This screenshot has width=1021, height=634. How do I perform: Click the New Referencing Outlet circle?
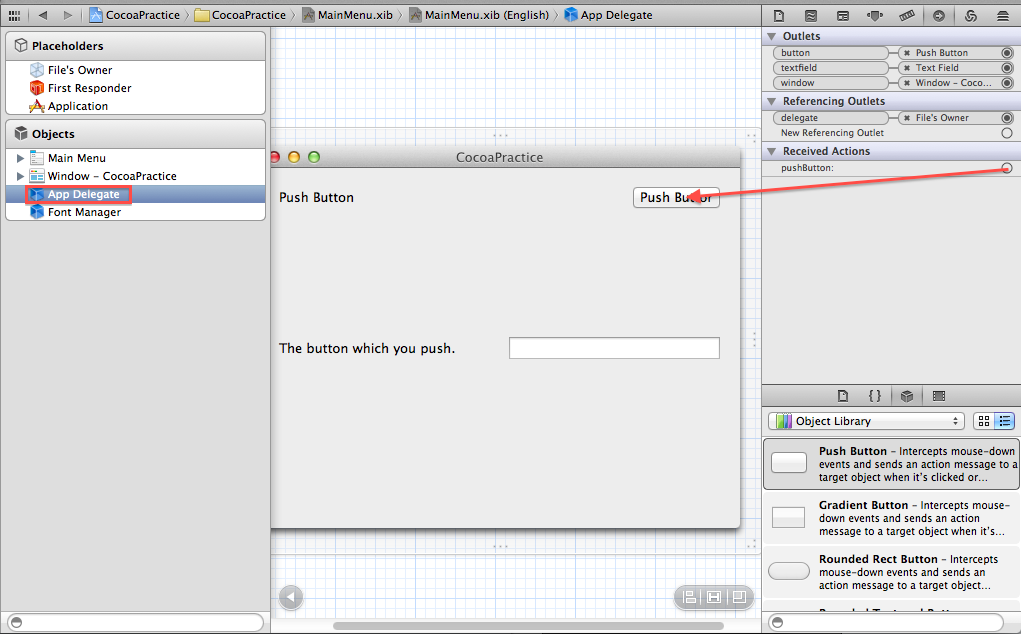click(x=1007, y=133)
